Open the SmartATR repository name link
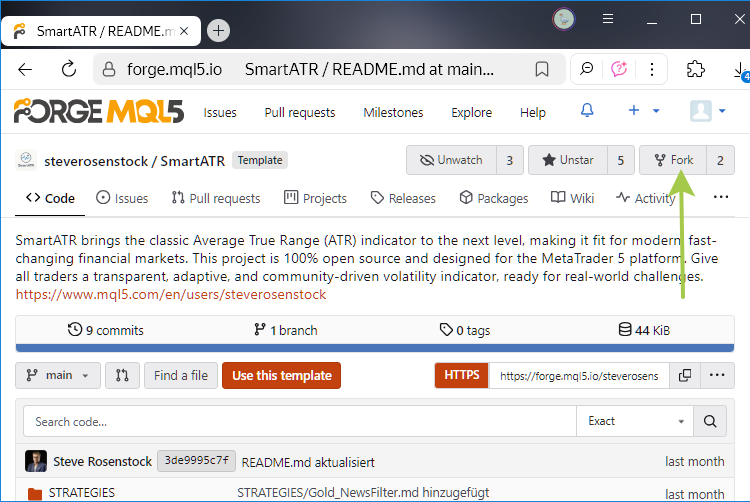 tap(192, 161)
